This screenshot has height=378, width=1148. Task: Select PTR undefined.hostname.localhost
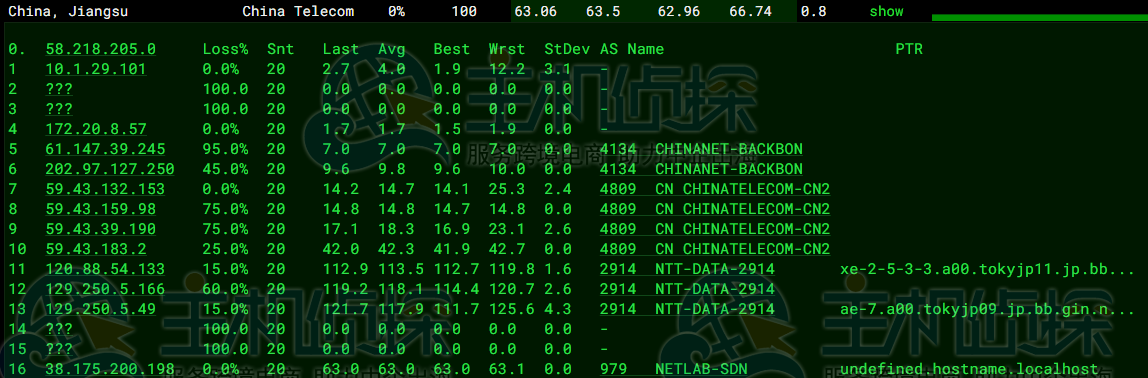969,368
